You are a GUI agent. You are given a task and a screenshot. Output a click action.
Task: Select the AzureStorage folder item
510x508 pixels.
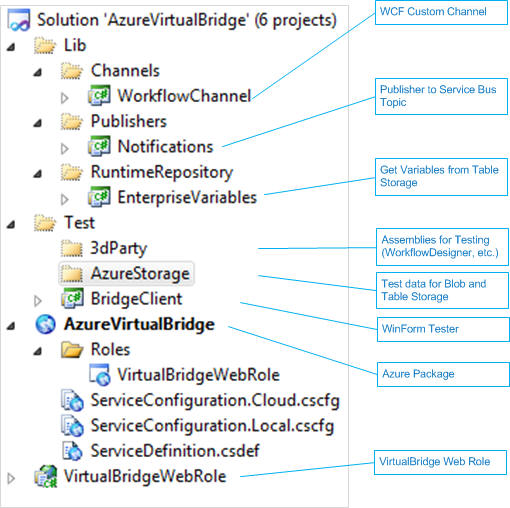coord(126,273)
